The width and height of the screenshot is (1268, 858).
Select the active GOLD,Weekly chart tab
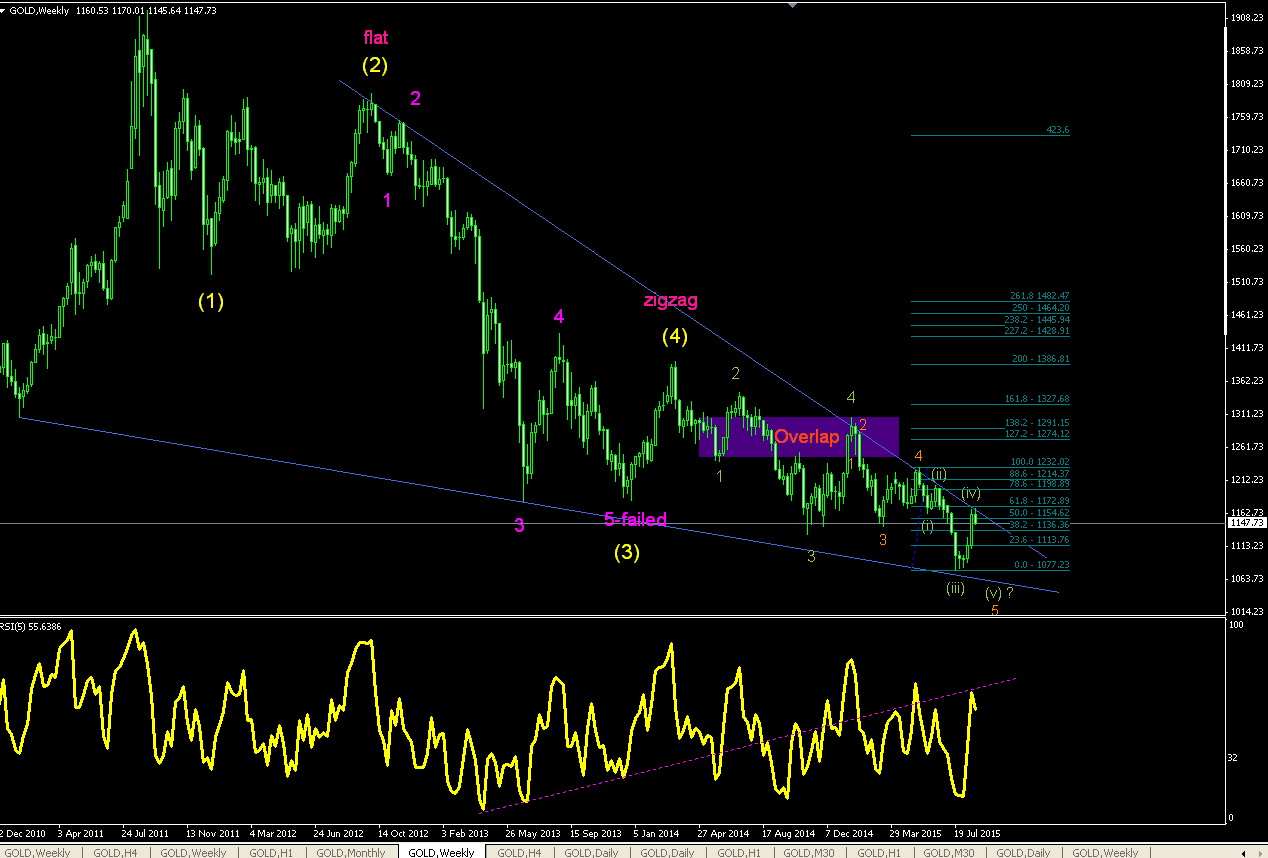pos(441,852)
